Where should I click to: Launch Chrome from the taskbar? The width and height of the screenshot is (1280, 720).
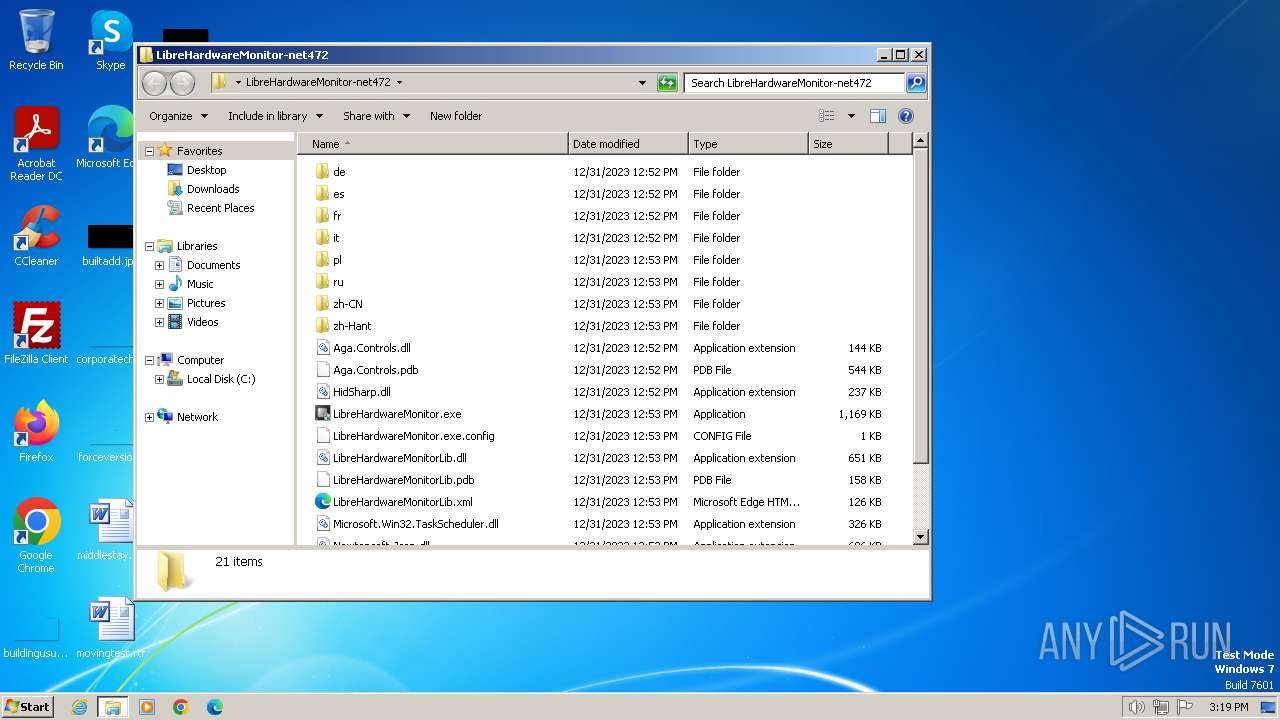click(181, 707)
